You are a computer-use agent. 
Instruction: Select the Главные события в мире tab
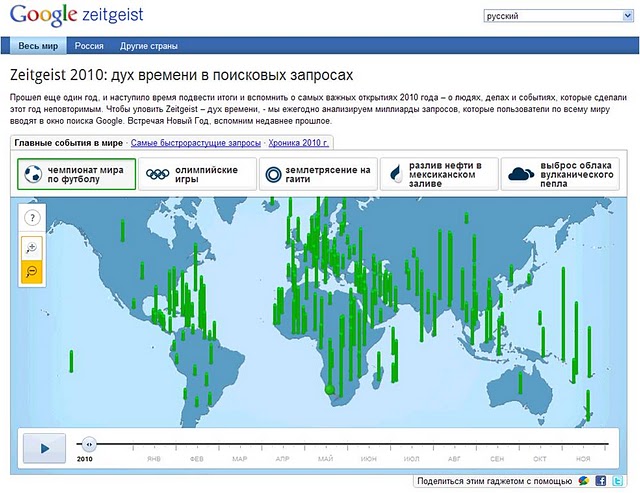(x=69, y=143)
